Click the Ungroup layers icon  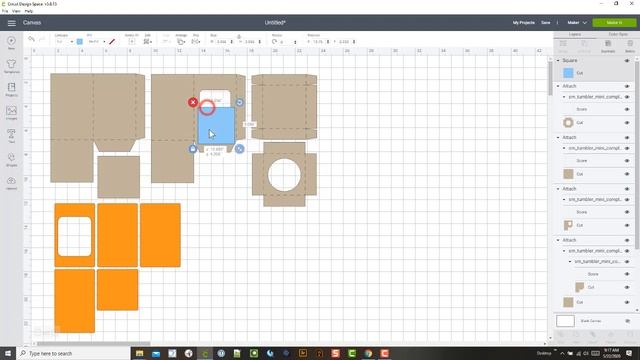(584, 47)
